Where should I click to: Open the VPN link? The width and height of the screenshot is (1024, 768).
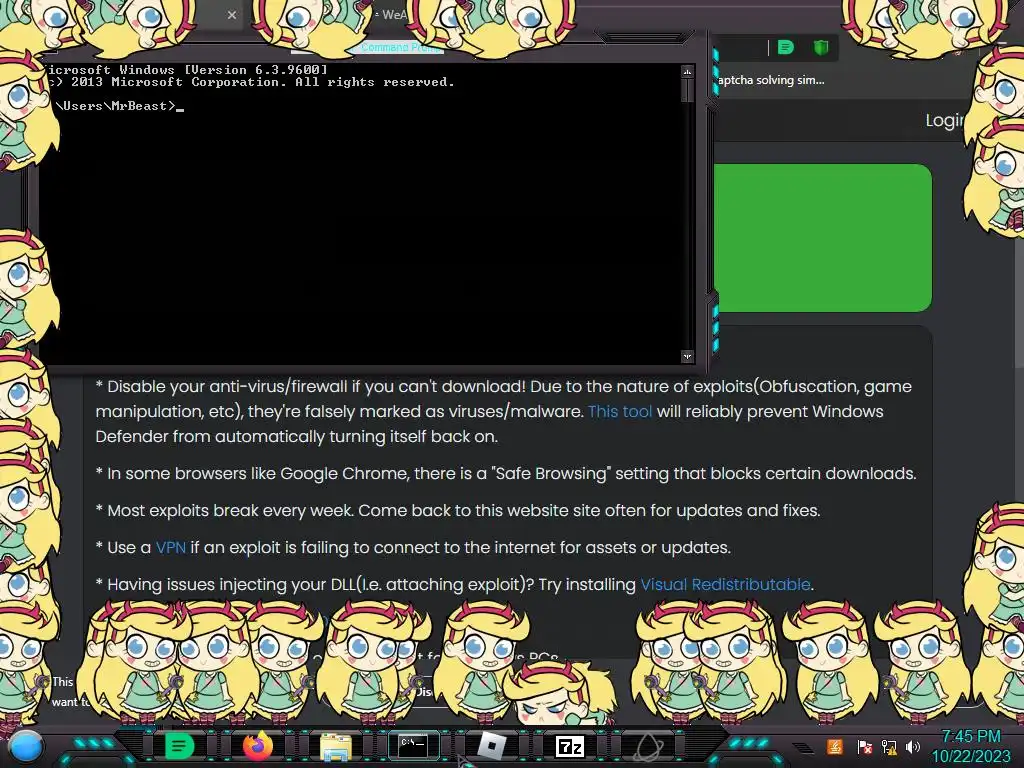click(x=170, y=547)
